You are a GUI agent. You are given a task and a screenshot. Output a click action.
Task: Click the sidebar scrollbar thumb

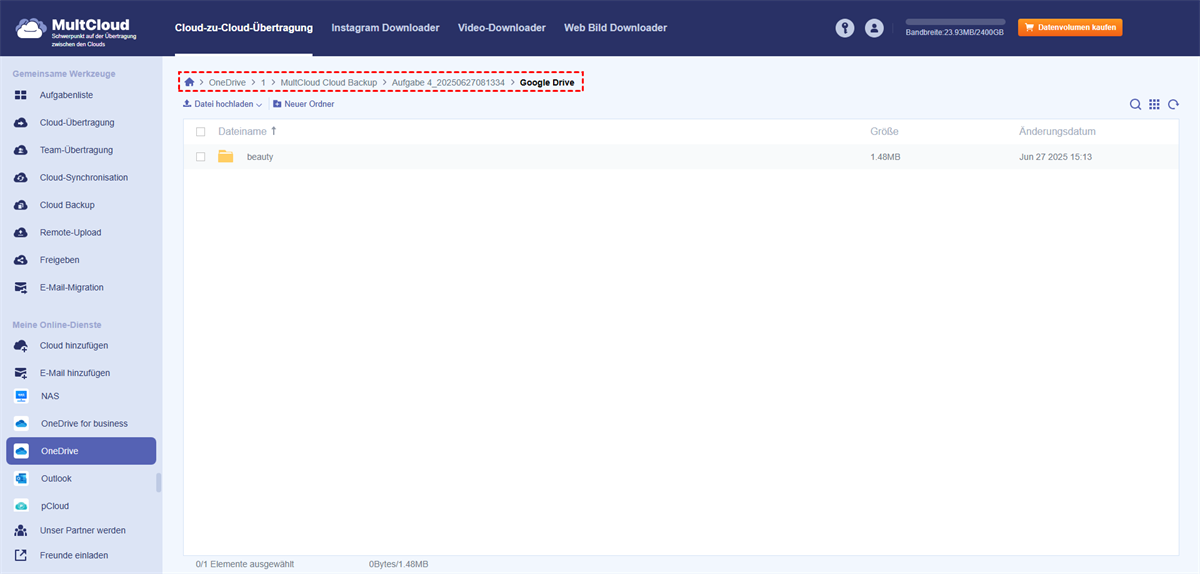point(159,483)
